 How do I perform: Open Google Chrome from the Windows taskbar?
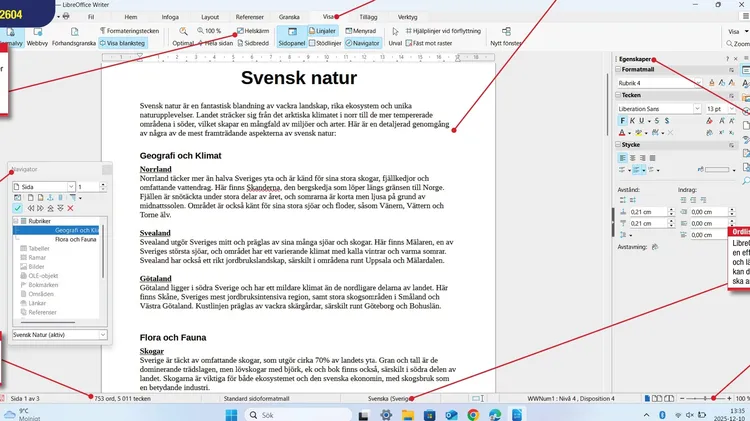coord(472,413)
